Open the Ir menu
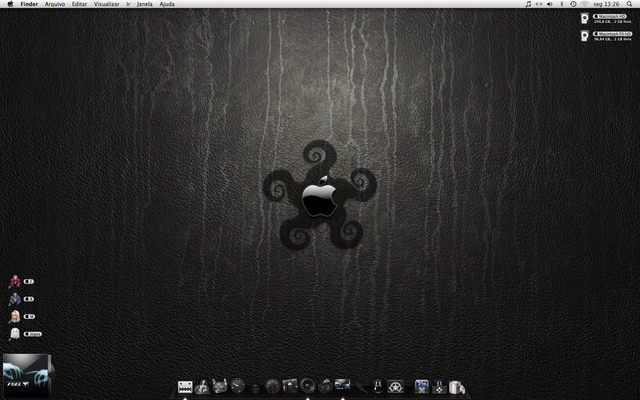 (x=128, y=4)
